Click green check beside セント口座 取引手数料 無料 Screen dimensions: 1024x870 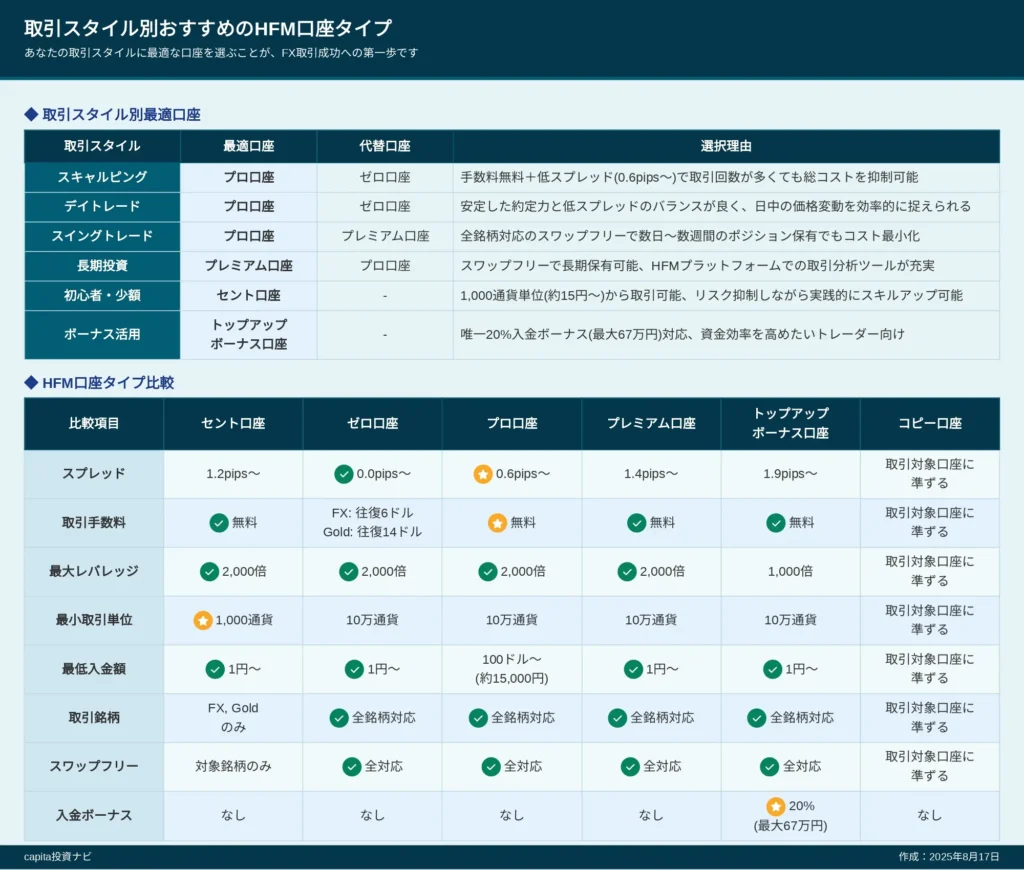(219, 523)
